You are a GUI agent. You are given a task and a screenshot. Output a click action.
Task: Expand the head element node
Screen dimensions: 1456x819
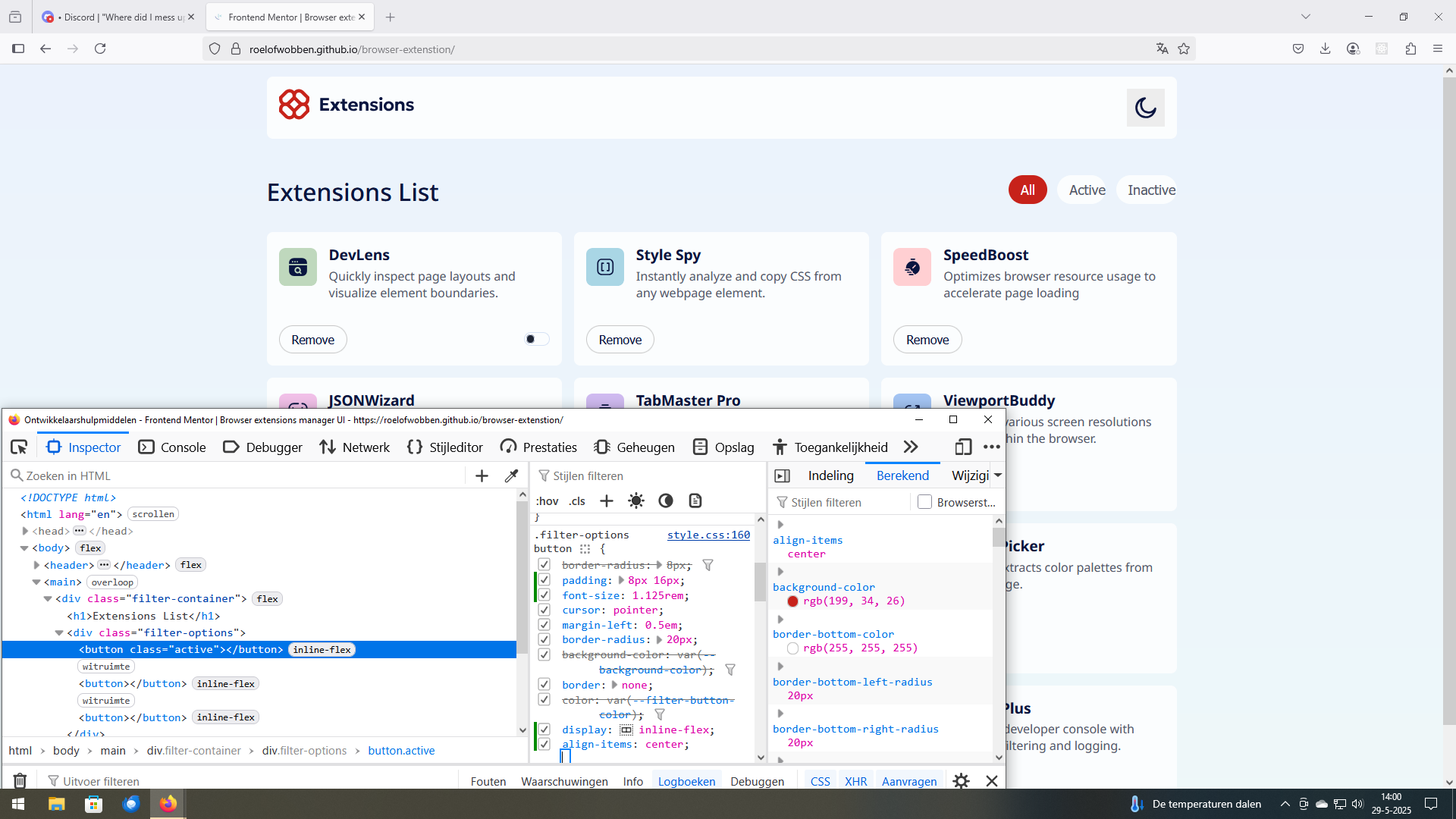[25, 531]
